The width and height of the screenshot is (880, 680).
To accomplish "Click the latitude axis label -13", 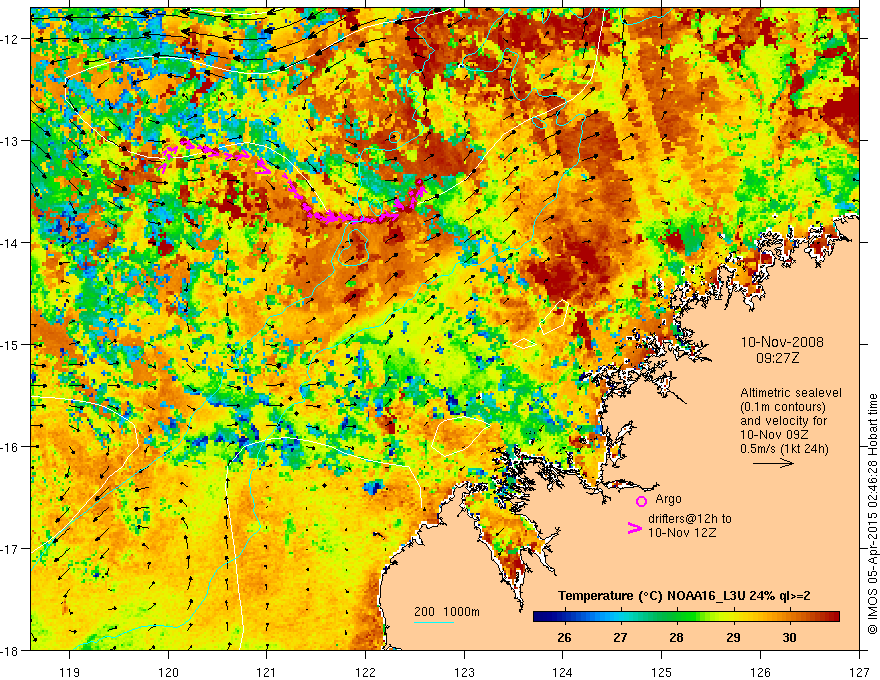I will pyautogui.click(x=10, y=141).
